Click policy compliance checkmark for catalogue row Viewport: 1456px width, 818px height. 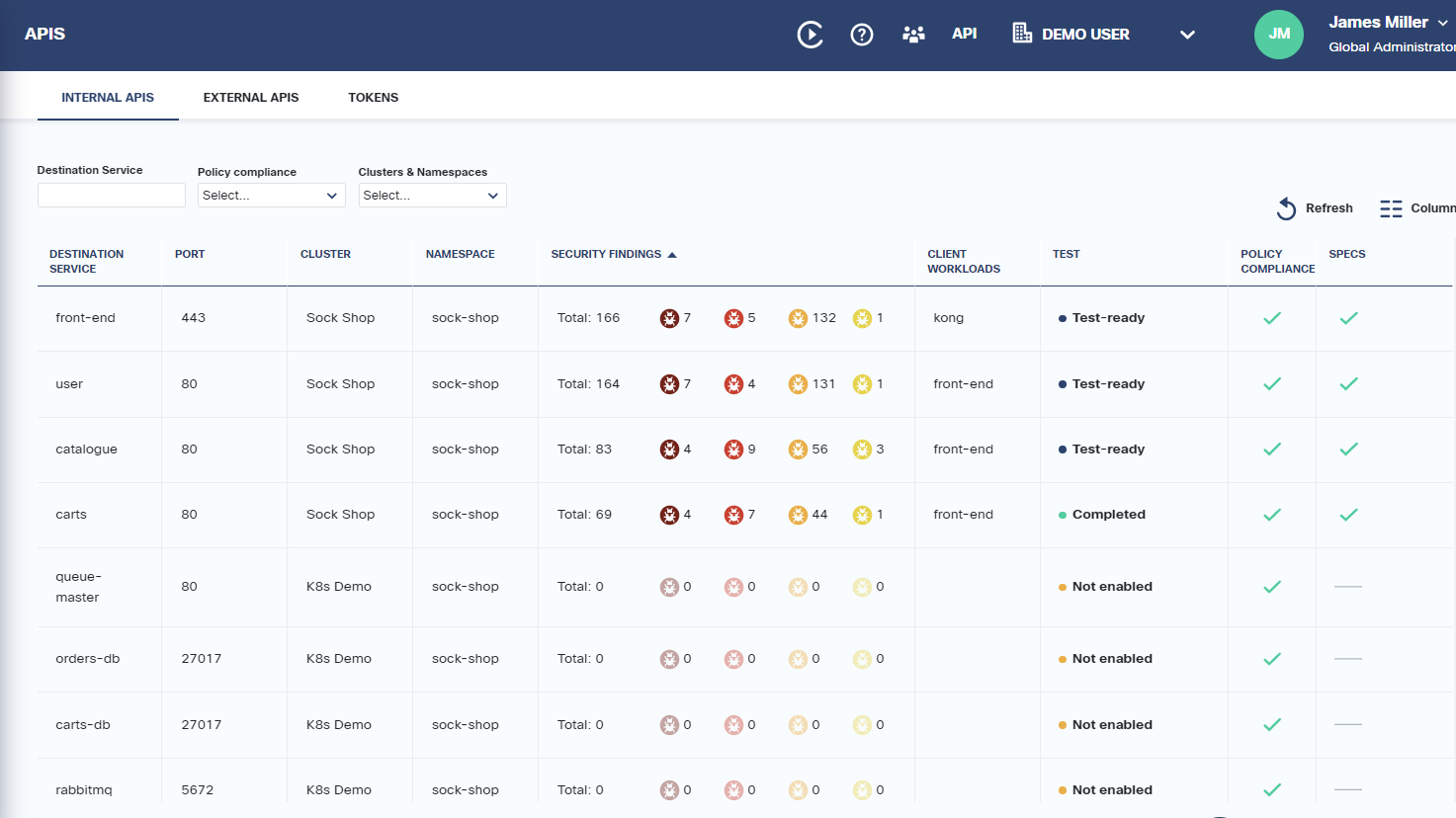click(x=1272, y=450)
